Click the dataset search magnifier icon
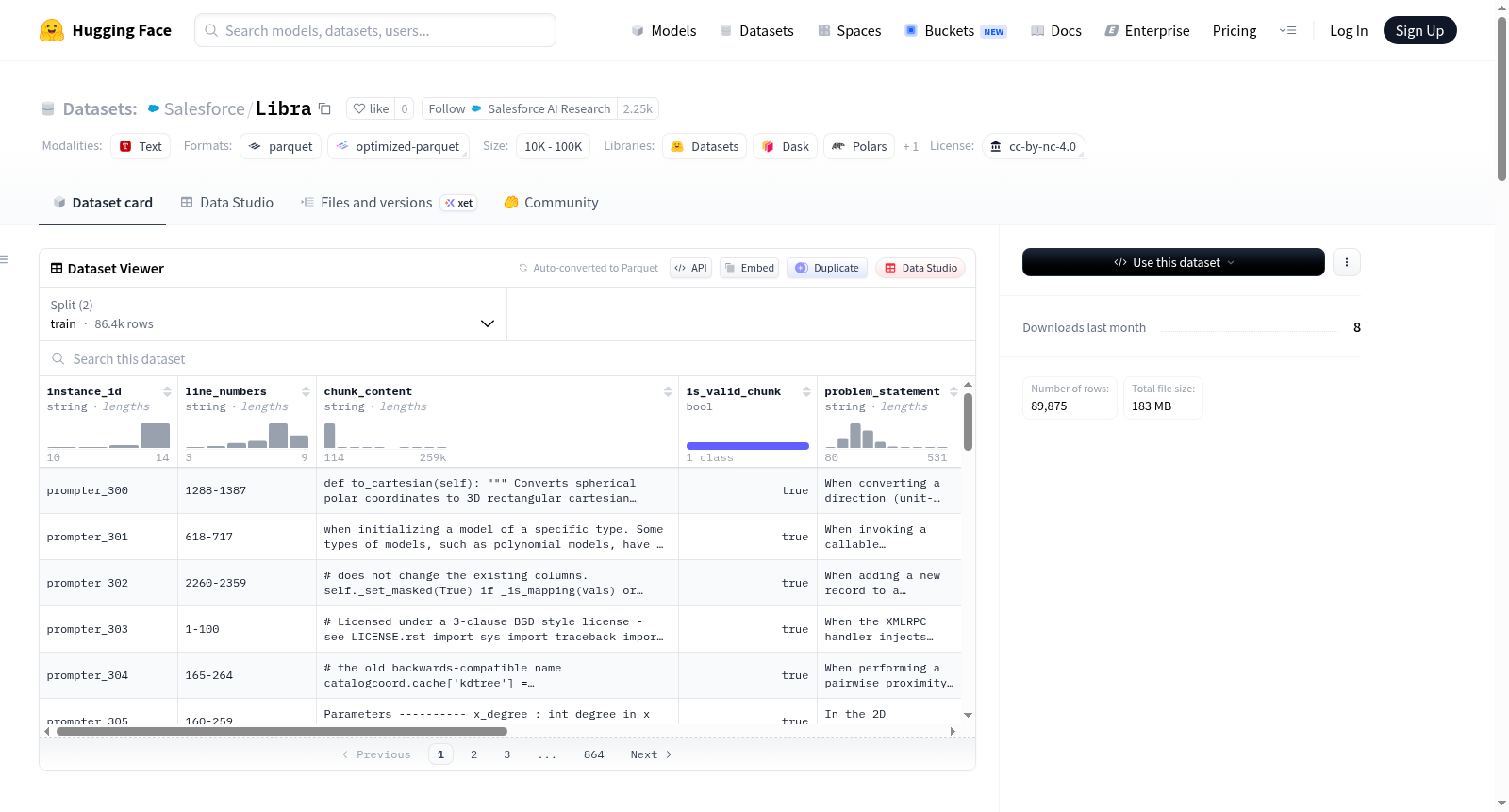 coord(58,358)
